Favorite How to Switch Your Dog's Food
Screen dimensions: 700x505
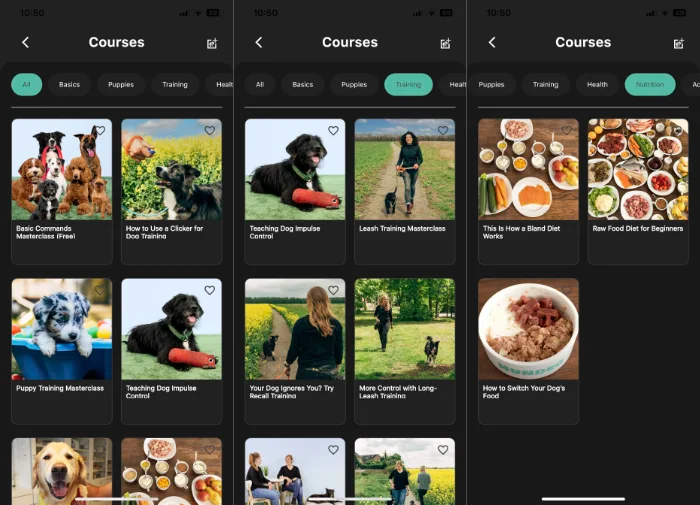point(567,290)
